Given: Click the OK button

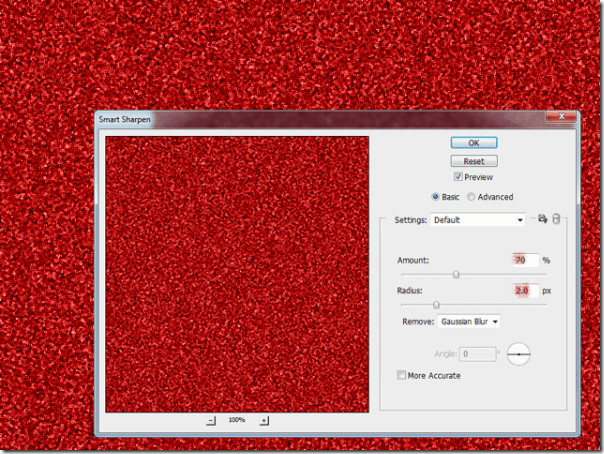Looking at the screenshot, I should point(474,143).
